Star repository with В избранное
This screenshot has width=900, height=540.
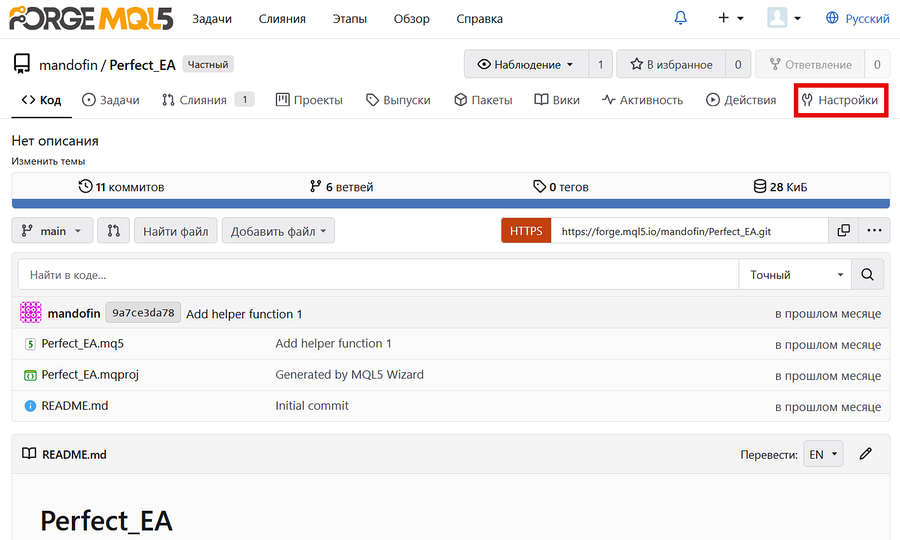(x=671, y=64)
